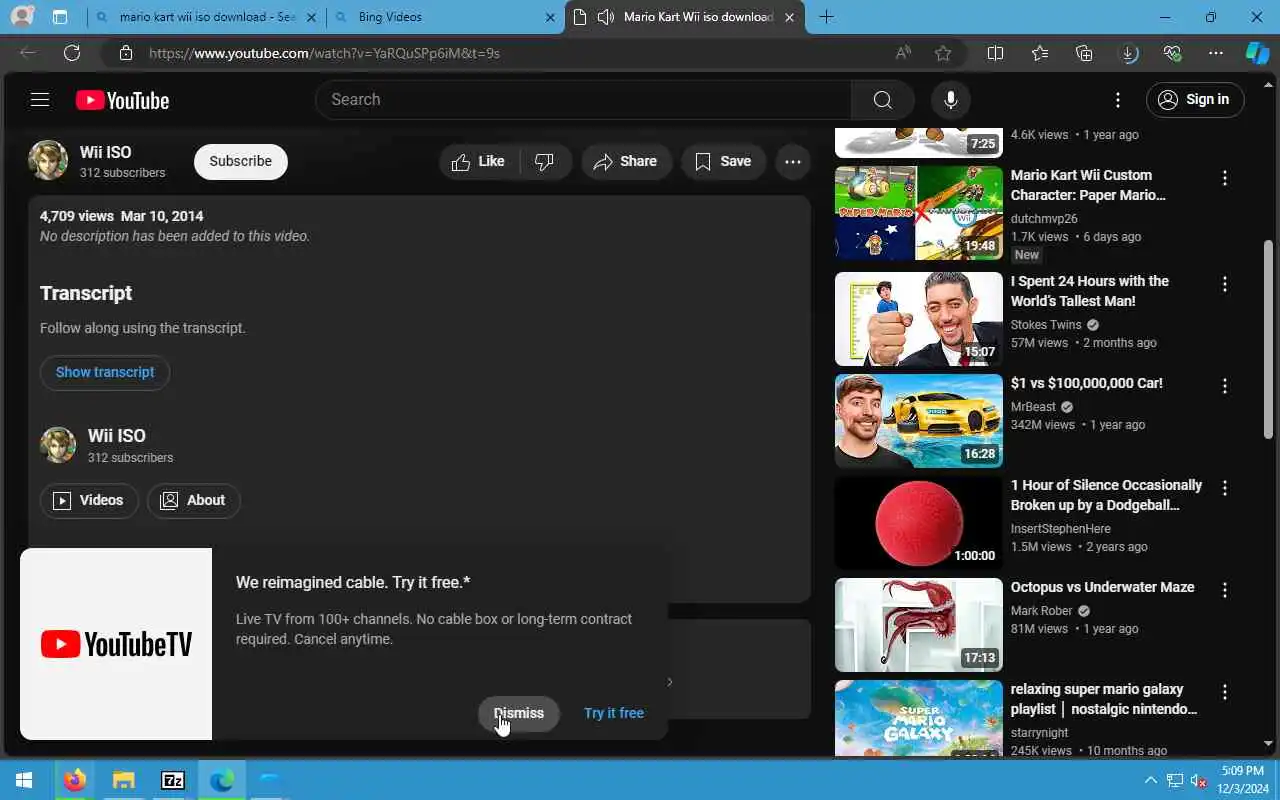
Task: Subscribe to Wii ISO channel
Action: (x=240, y=161)
